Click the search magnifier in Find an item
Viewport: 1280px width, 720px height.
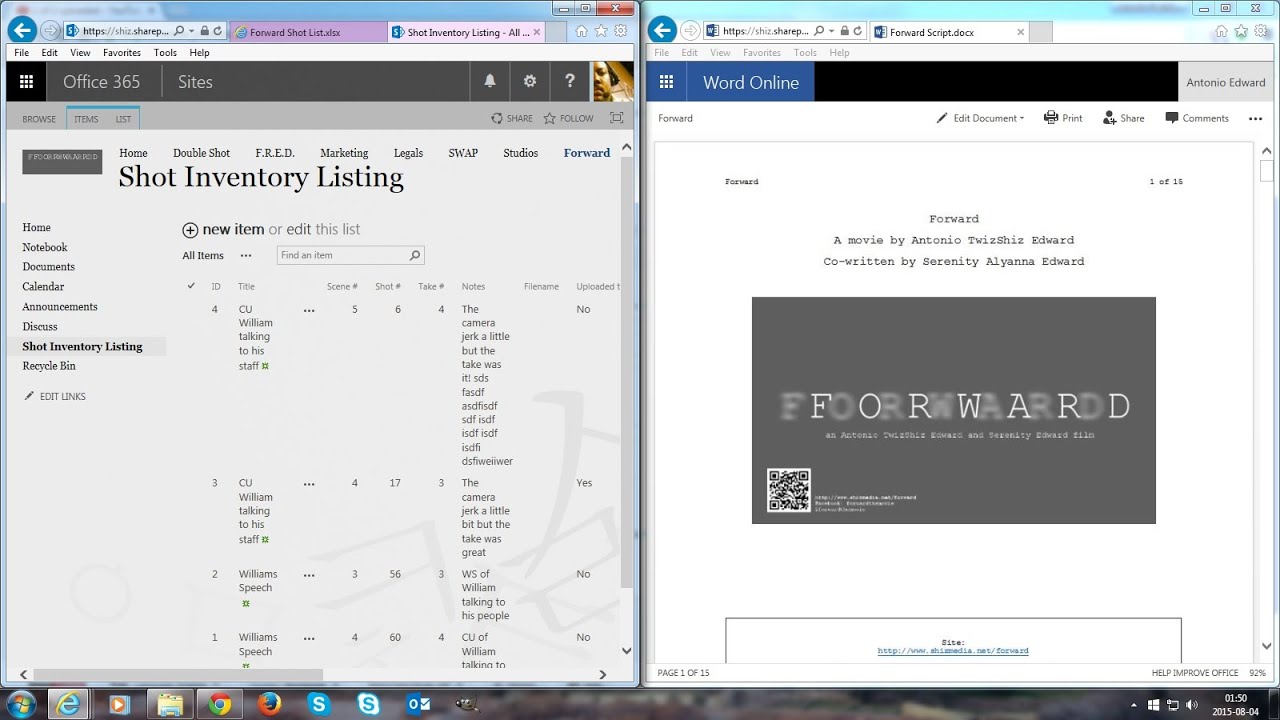click(415, 255)
